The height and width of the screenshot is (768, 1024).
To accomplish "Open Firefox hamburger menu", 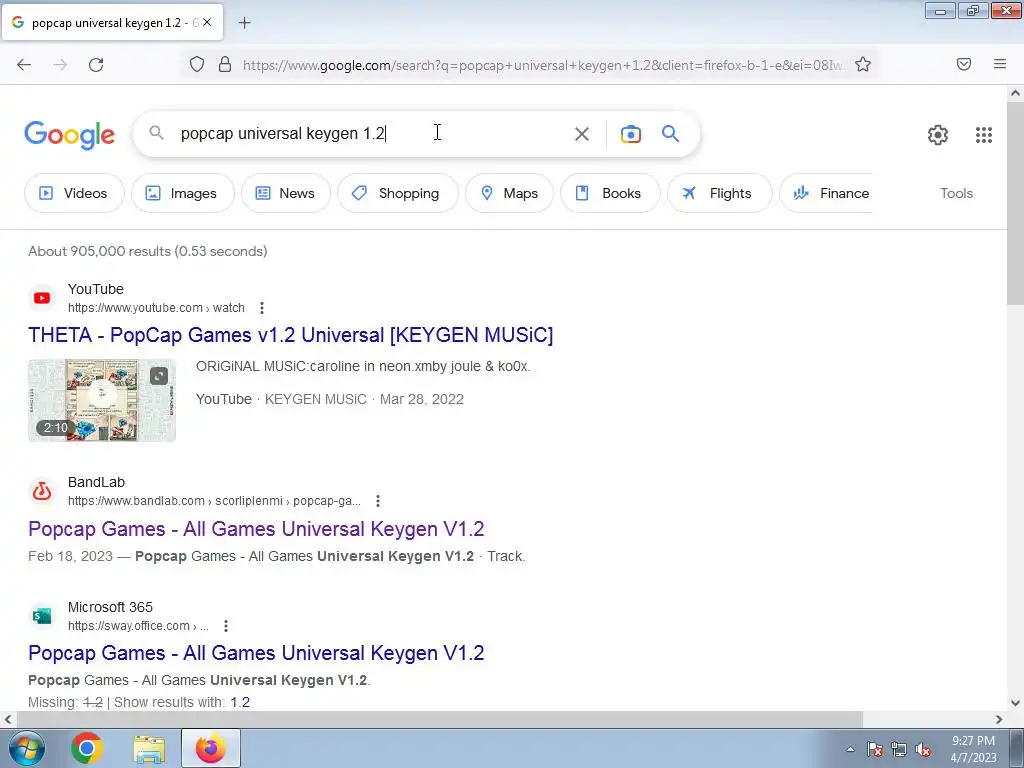I will 1000,64.
